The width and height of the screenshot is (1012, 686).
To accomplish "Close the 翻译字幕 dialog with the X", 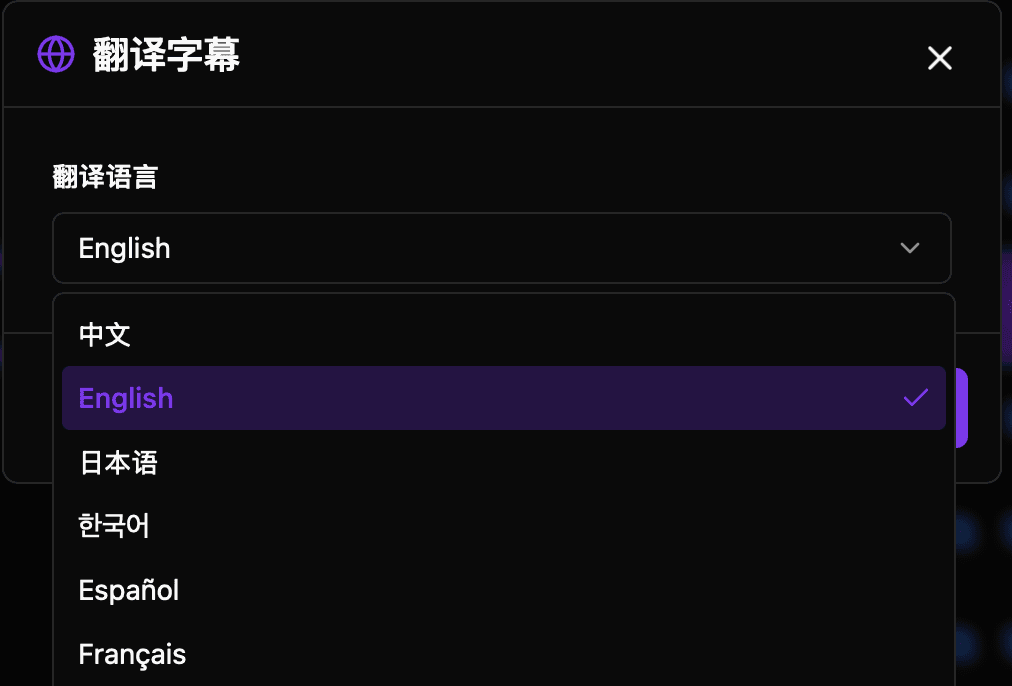I will 939,58.
